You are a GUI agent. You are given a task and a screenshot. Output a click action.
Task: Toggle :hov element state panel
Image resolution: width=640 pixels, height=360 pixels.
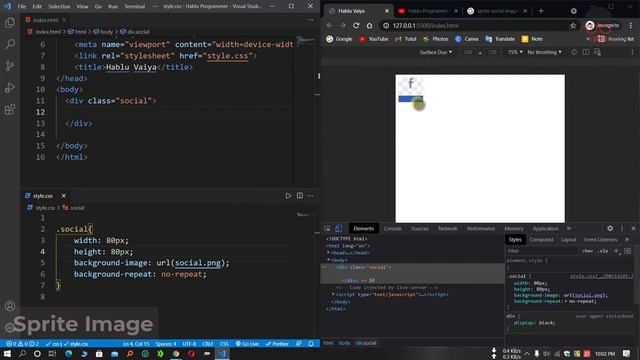pyautogui.click(x=587, y=251)
